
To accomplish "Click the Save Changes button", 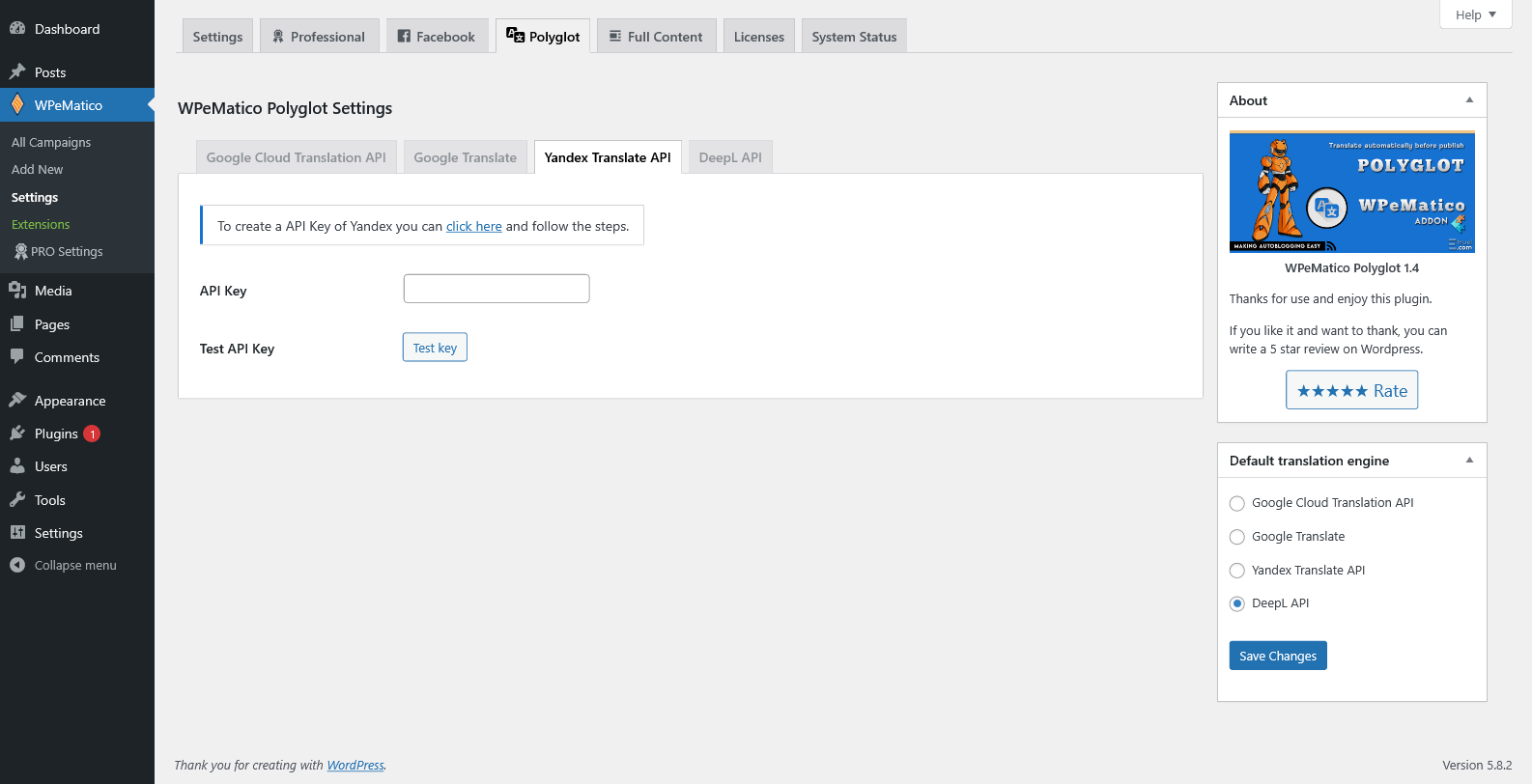I will coord(1278,656).
